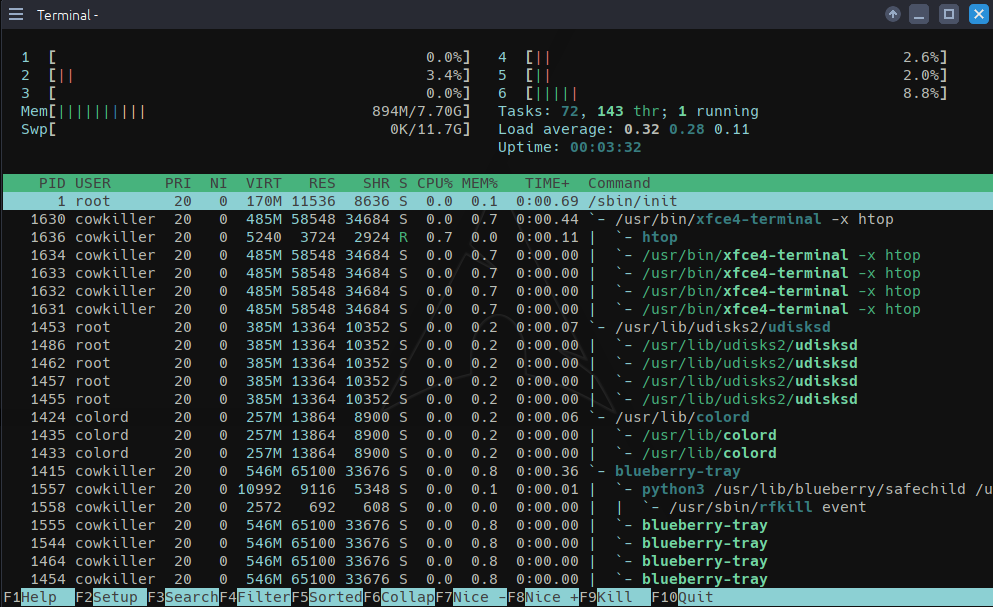This screenshot has width=993, height=607.
Task: Quit htop using F10 Quit
Action: [686, 597]
